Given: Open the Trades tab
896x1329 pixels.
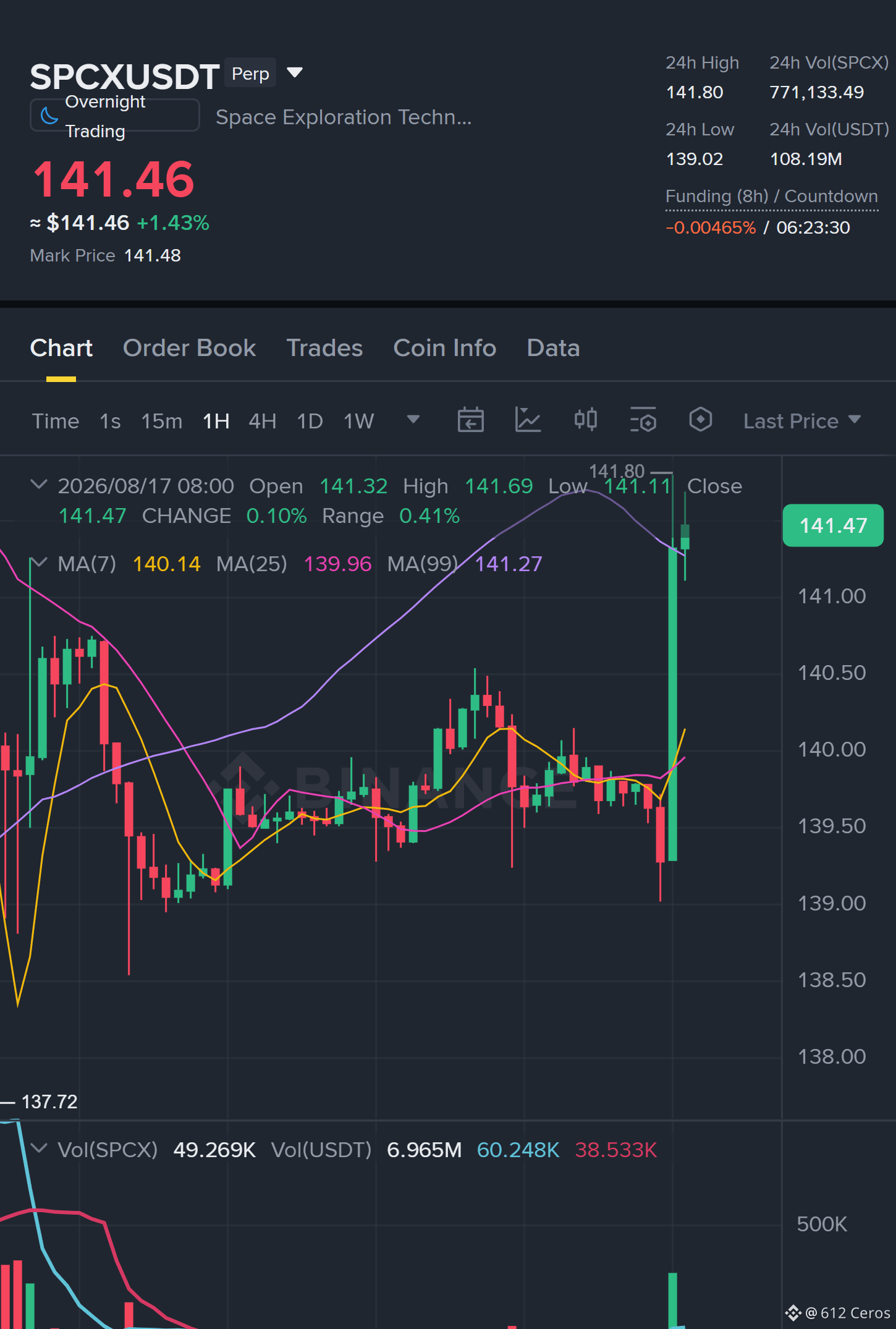Looking at the screenshot, I should 324,348.
